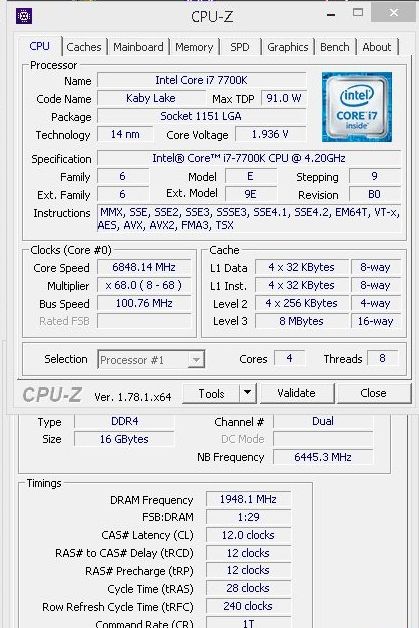Click the DRAM Frequency value field
This screenshot has width=419, height=628.
pyautogui.click(x=248, y=499)
